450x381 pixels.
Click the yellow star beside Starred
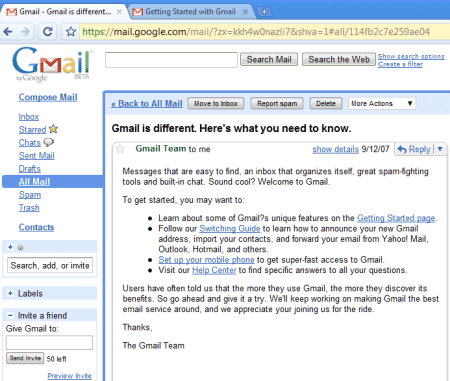point(53,129)
